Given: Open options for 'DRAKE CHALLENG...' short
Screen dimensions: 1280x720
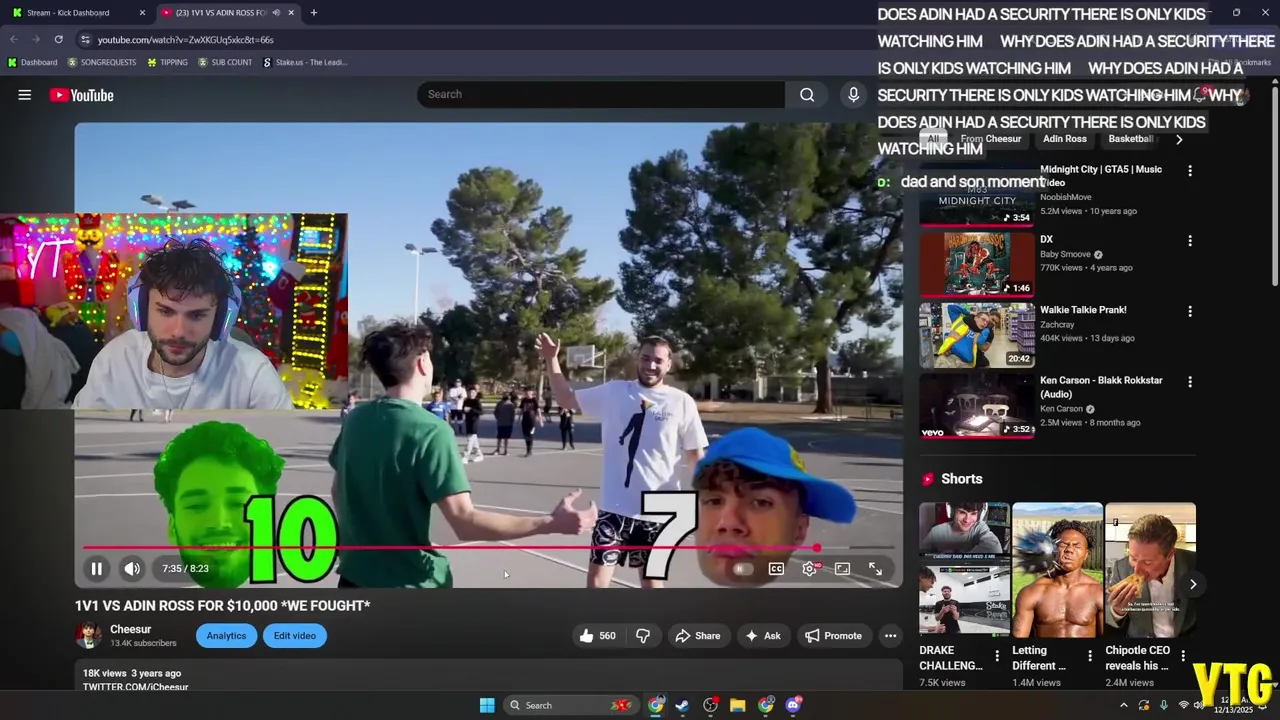Looking at the screenshot, I should [x=996, y=656].
